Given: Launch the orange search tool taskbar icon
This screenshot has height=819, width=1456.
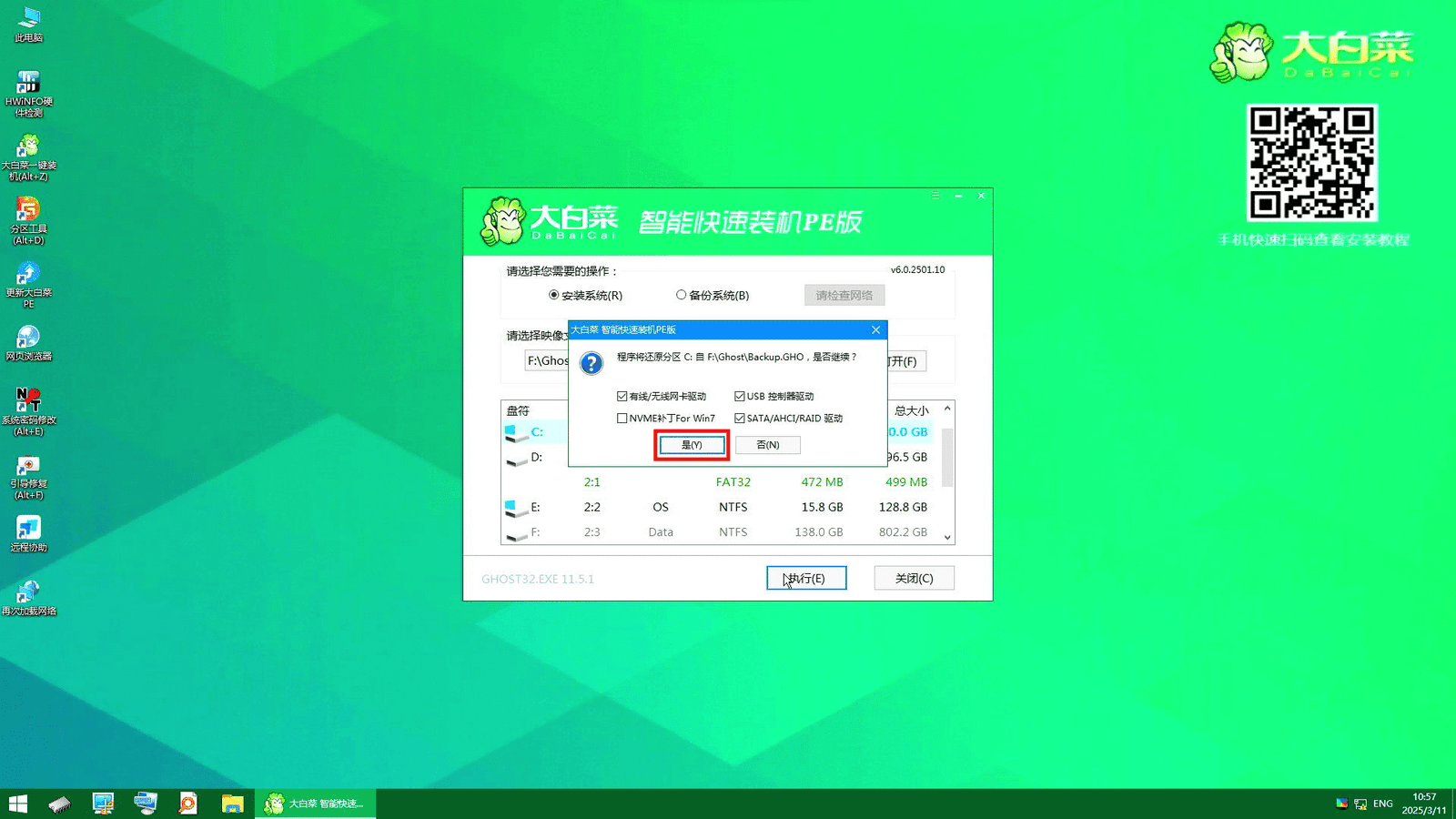Looking at the screenshot, I should [x=188, y=804].
